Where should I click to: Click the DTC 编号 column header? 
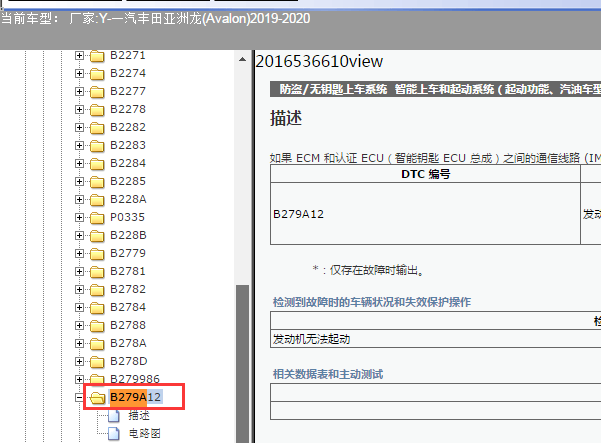pyautogui.click(x=425, y=174)
